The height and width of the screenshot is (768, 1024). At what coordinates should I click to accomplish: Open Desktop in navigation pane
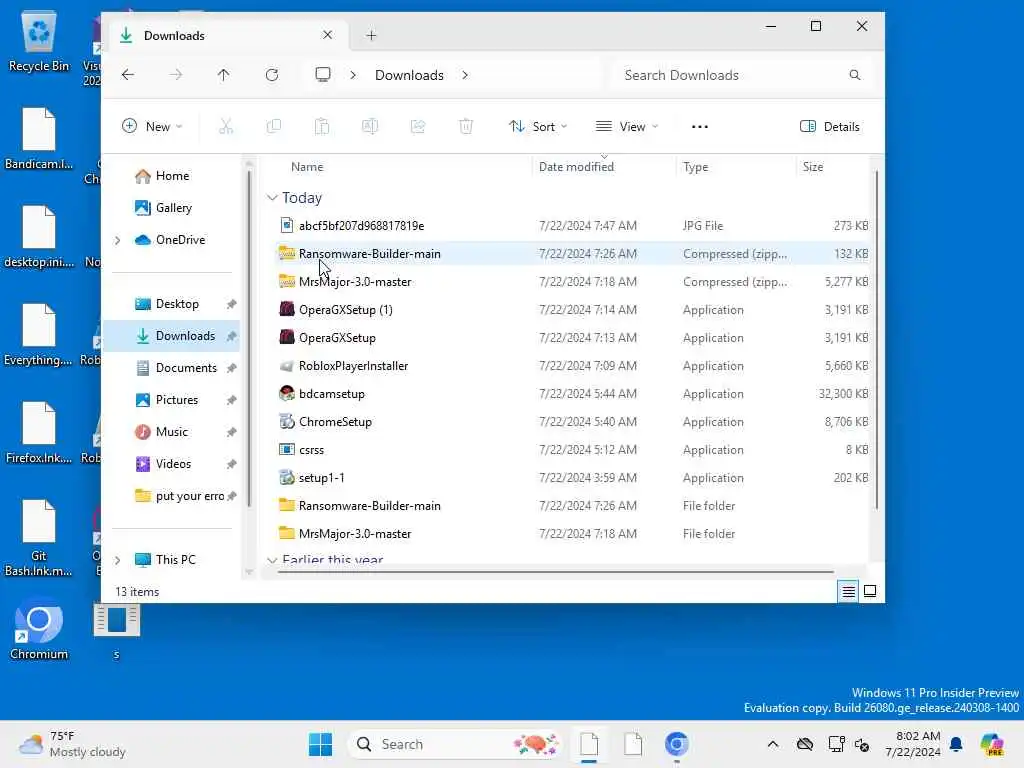tap(177, 304)
